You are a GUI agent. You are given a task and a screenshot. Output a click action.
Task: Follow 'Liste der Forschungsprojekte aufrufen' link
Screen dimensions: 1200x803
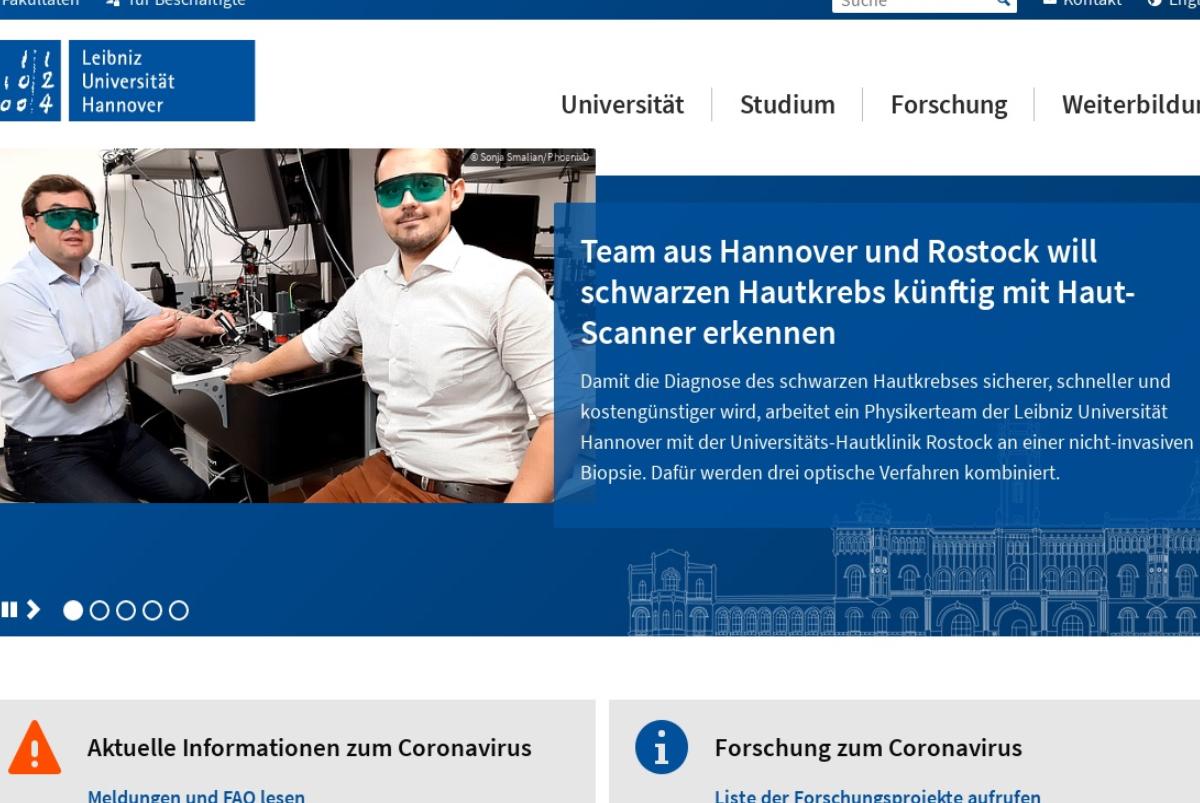click(x=877, y=796)
